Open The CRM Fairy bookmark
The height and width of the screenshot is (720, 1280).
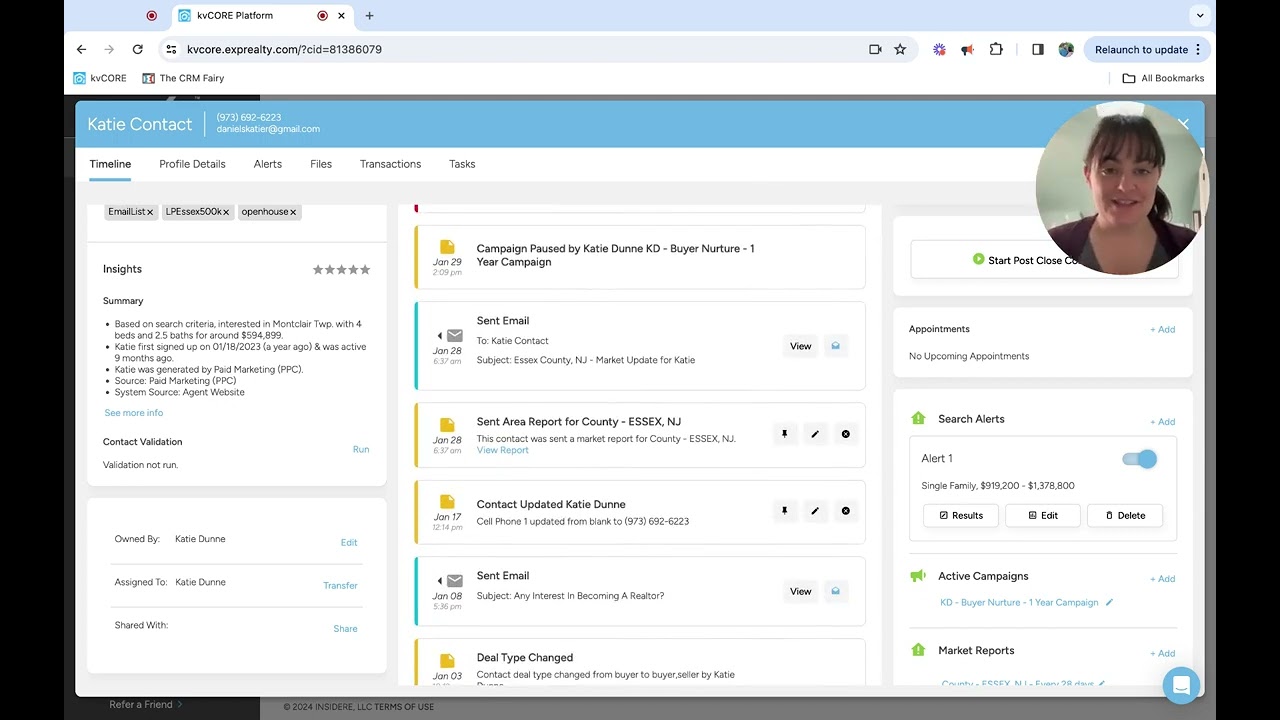click(x=183, y=78)
